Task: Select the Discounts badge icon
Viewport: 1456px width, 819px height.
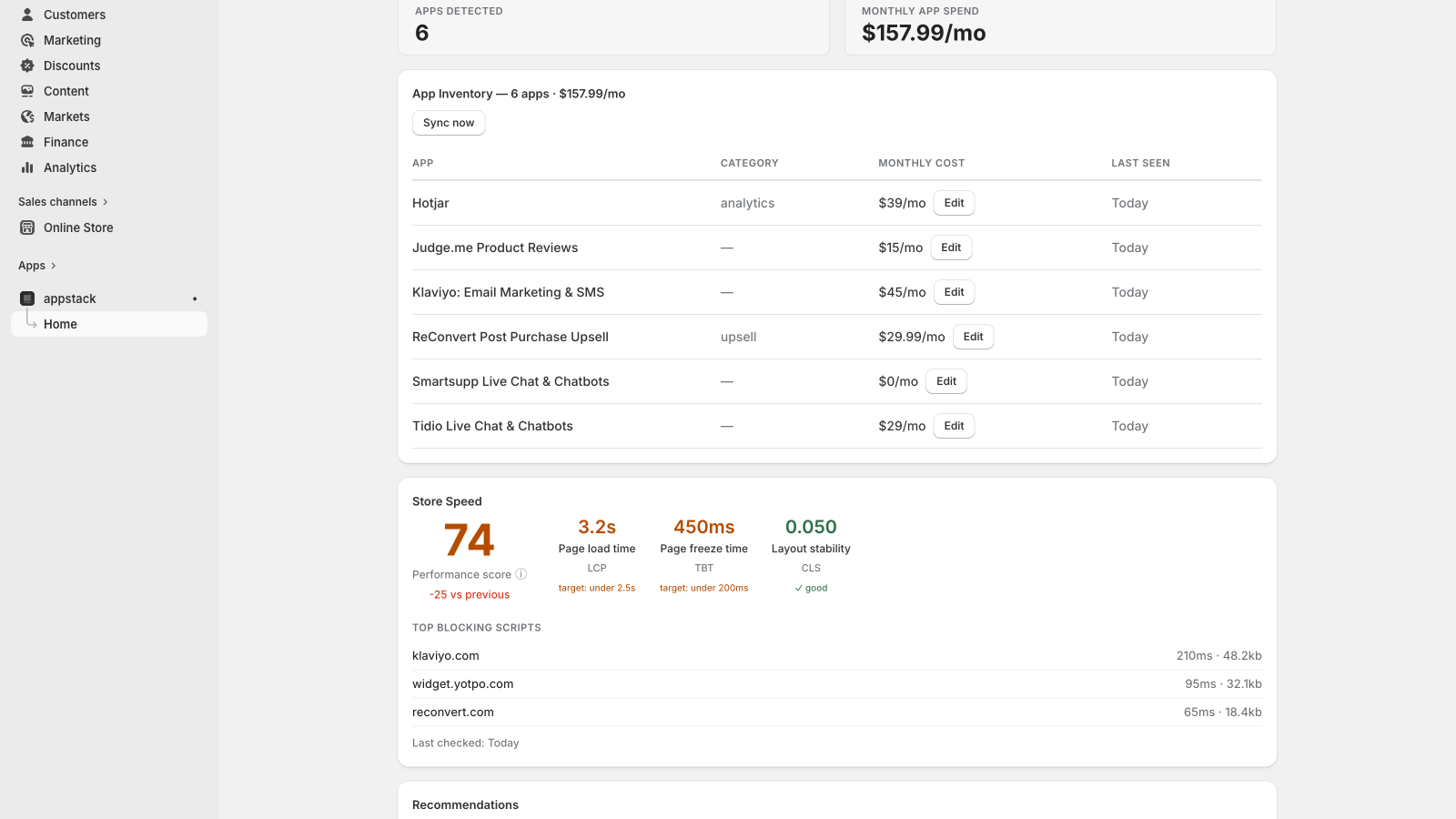Action: tap(27, 66)
